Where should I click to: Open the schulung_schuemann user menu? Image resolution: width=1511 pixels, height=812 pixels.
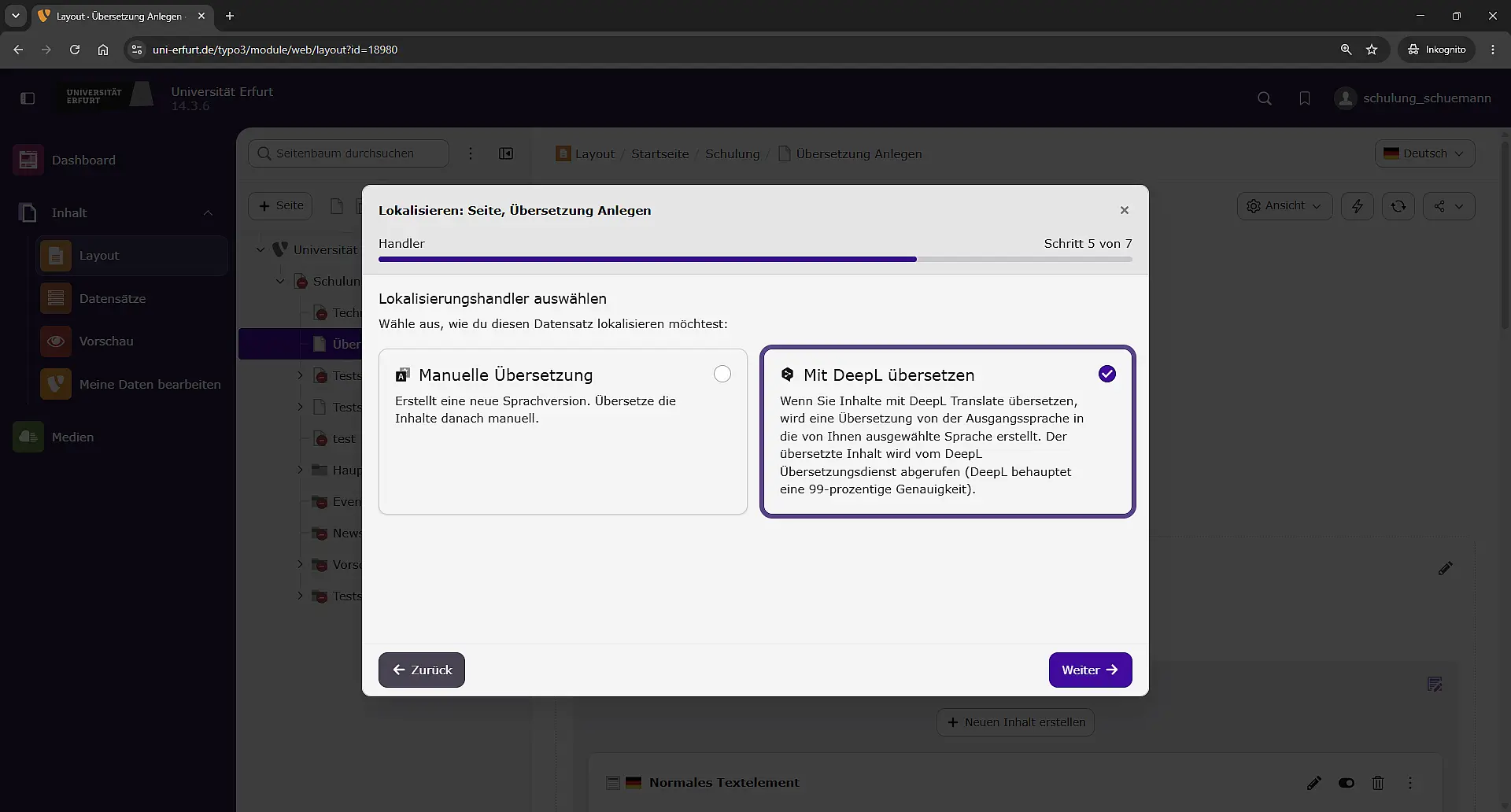[x=1413, y=98]
